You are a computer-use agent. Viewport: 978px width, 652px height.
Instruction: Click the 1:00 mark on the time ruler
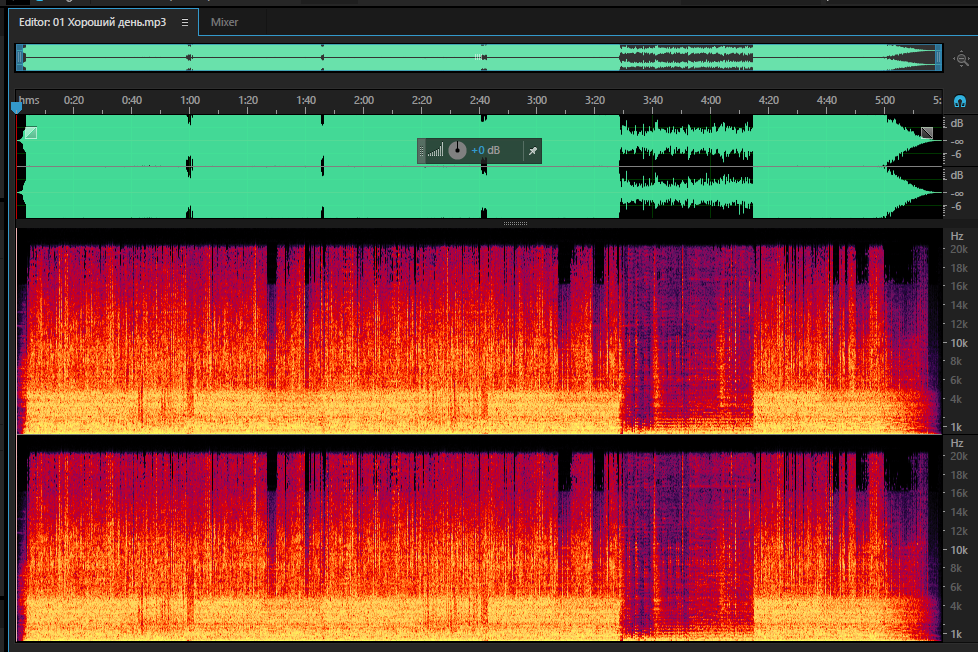pyautogui.click(x=190, y=100)
